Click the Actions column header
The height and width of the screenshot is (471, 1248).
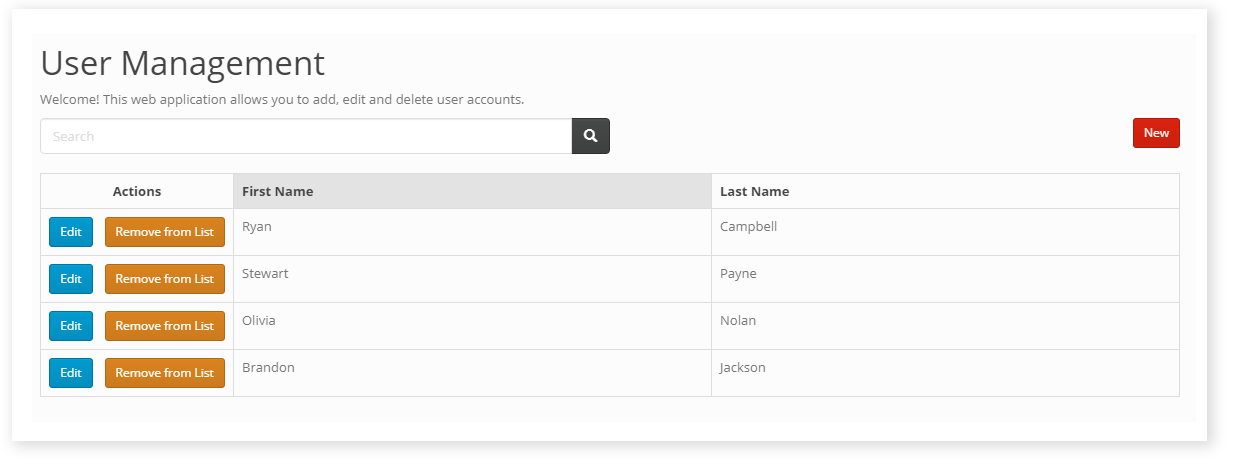pyautogui.click(x=137, y=191)
